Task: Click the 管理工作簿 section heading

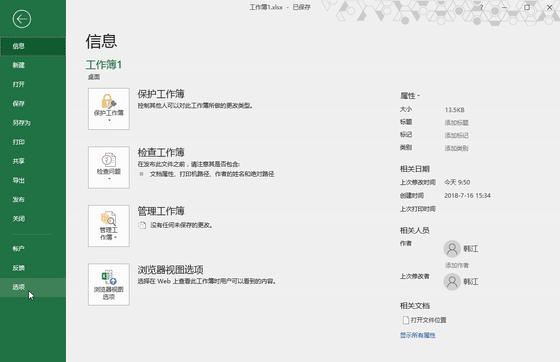Action: [161, 211]
